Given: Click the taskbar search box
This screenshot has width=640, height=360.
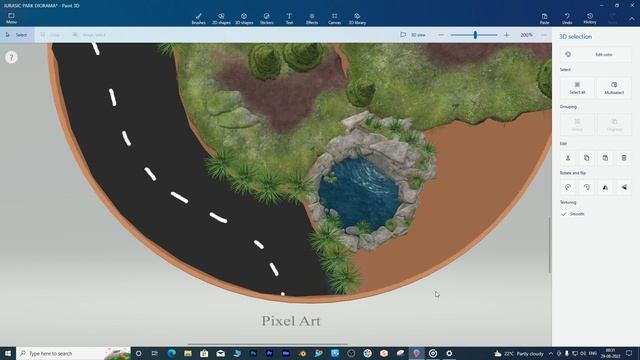Looking at the screenshot, I should pyautogui.click(x=73, y=353).
